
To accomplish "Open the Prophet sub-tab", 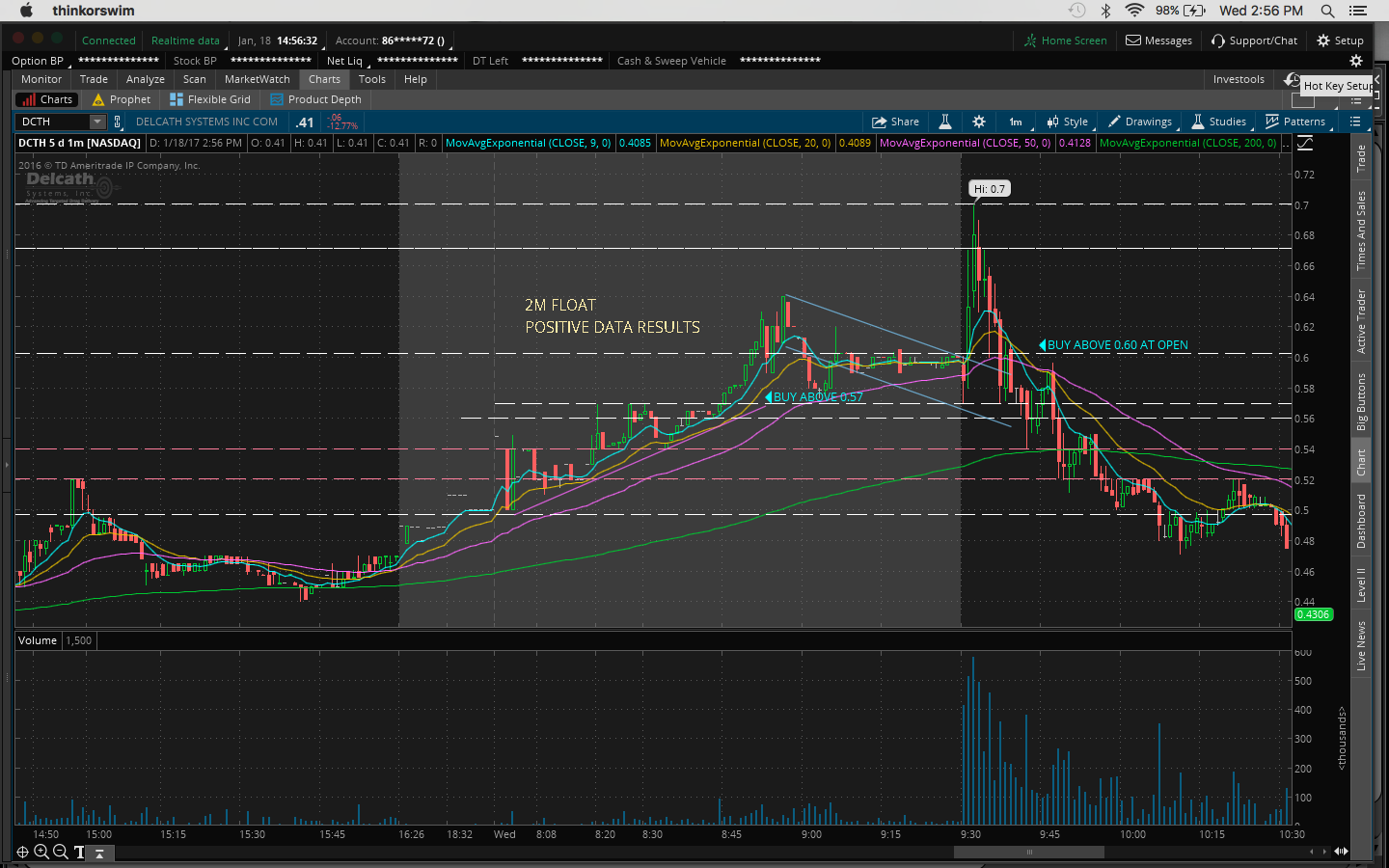I will tap(122, 99).
